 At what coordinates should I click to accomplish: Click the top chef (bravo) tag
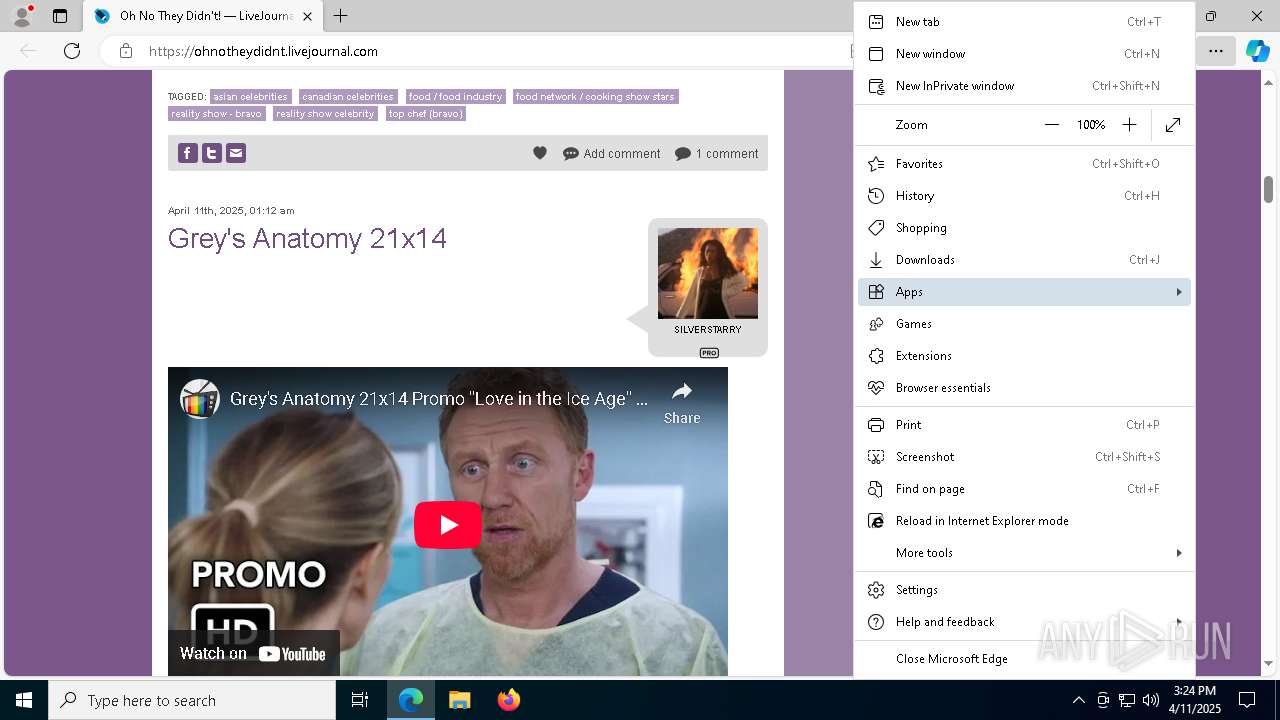coord(426,114)
